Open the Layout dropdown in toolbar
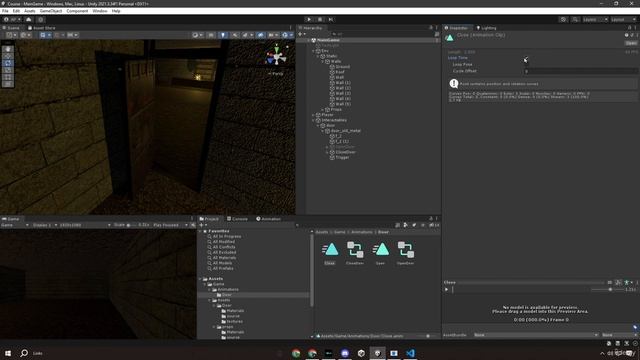This screenshot has height=360, width=640. [623, 19]
